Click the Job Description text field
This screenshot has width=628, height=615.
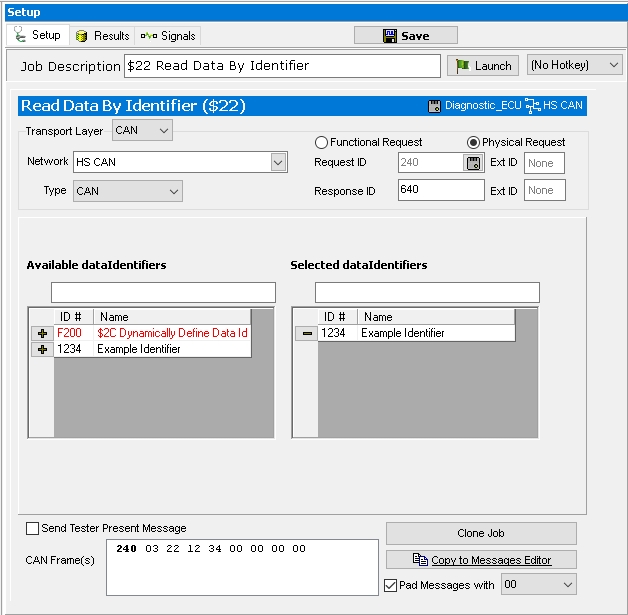pos(282,66)
